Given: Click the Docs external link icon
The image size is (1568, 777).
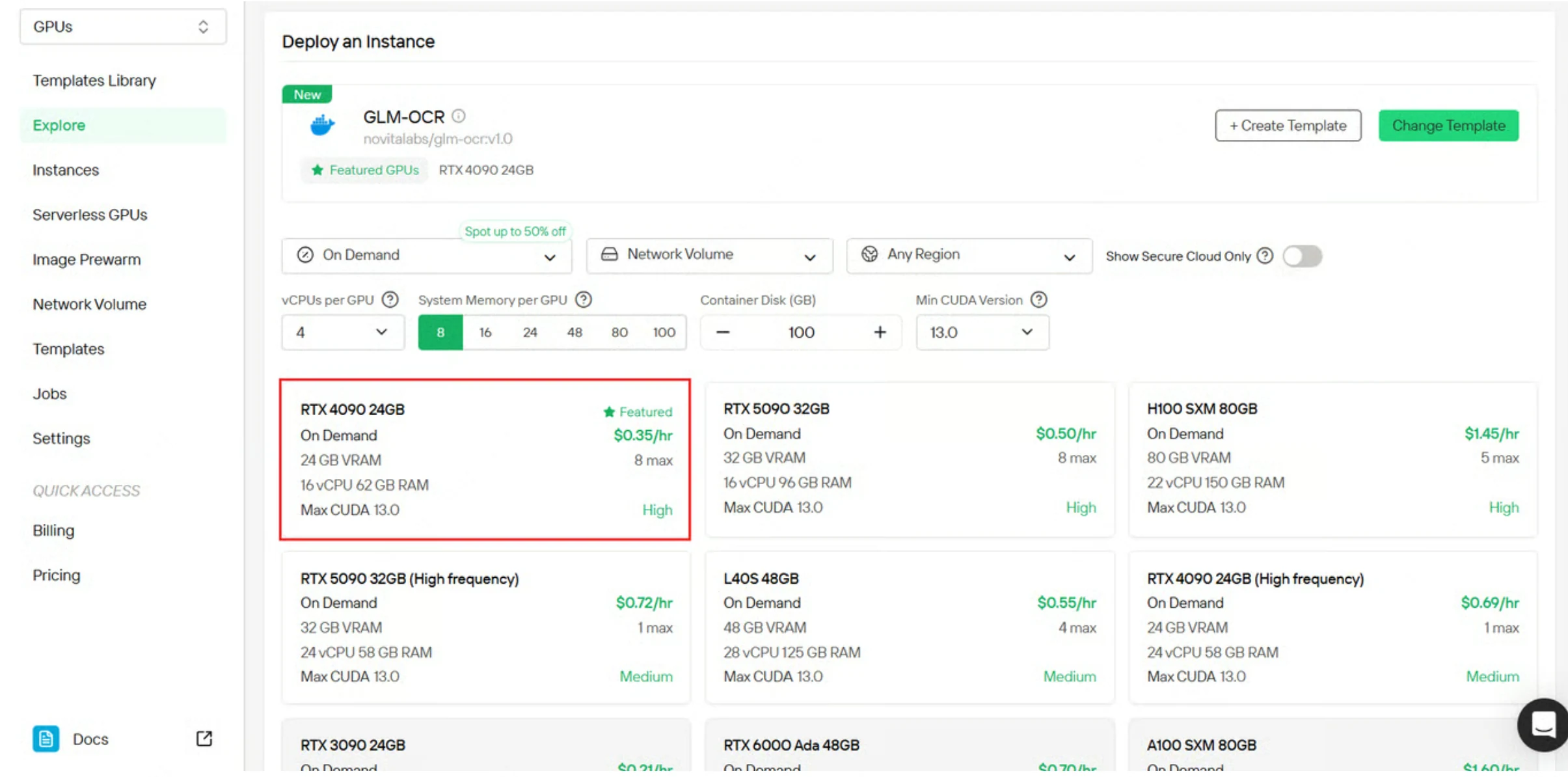Looking at the screenshot, I should coord(204,738).
